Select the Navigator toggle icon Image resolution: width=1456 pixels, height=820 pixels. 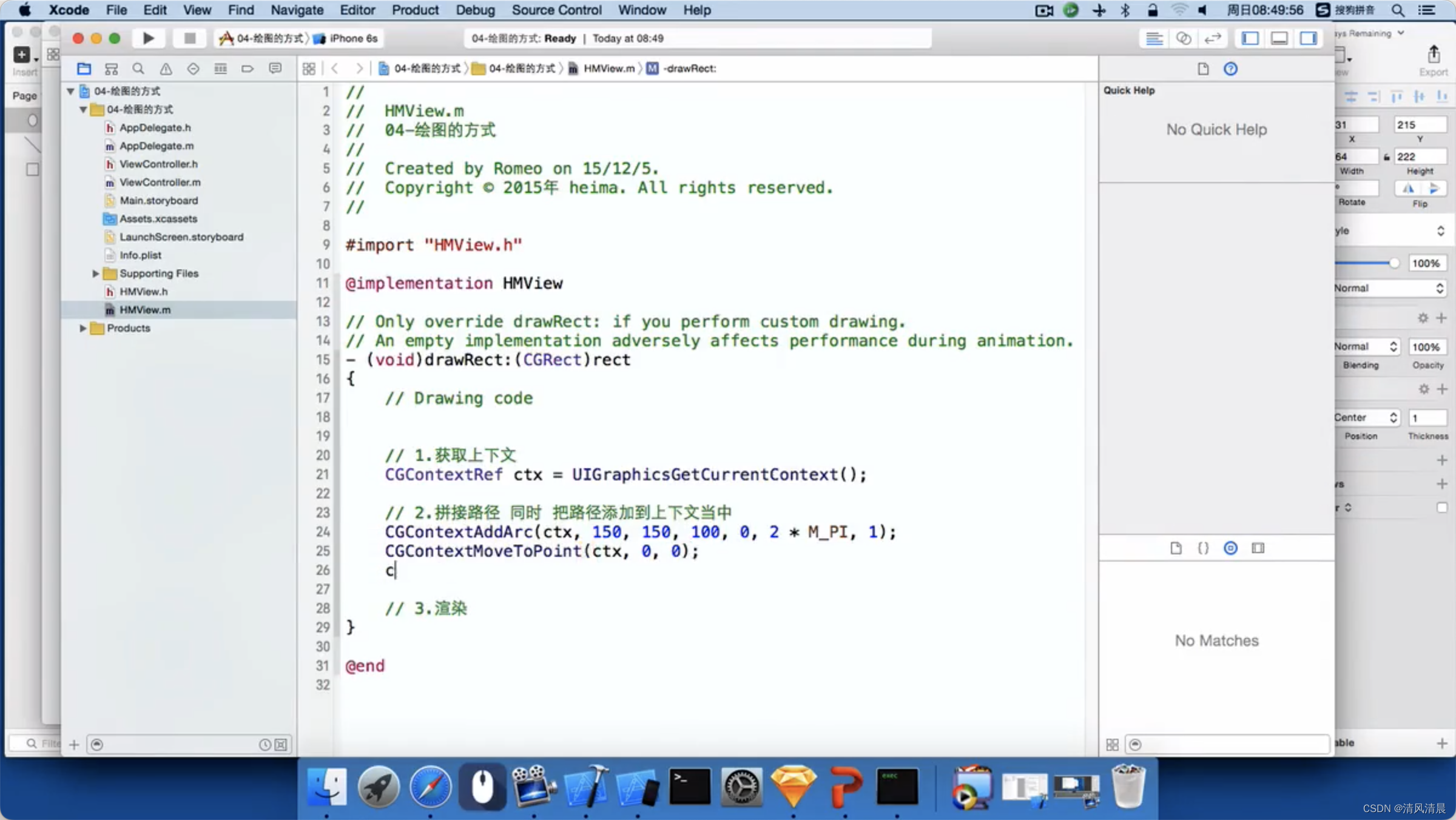(x=1253, y=38)
